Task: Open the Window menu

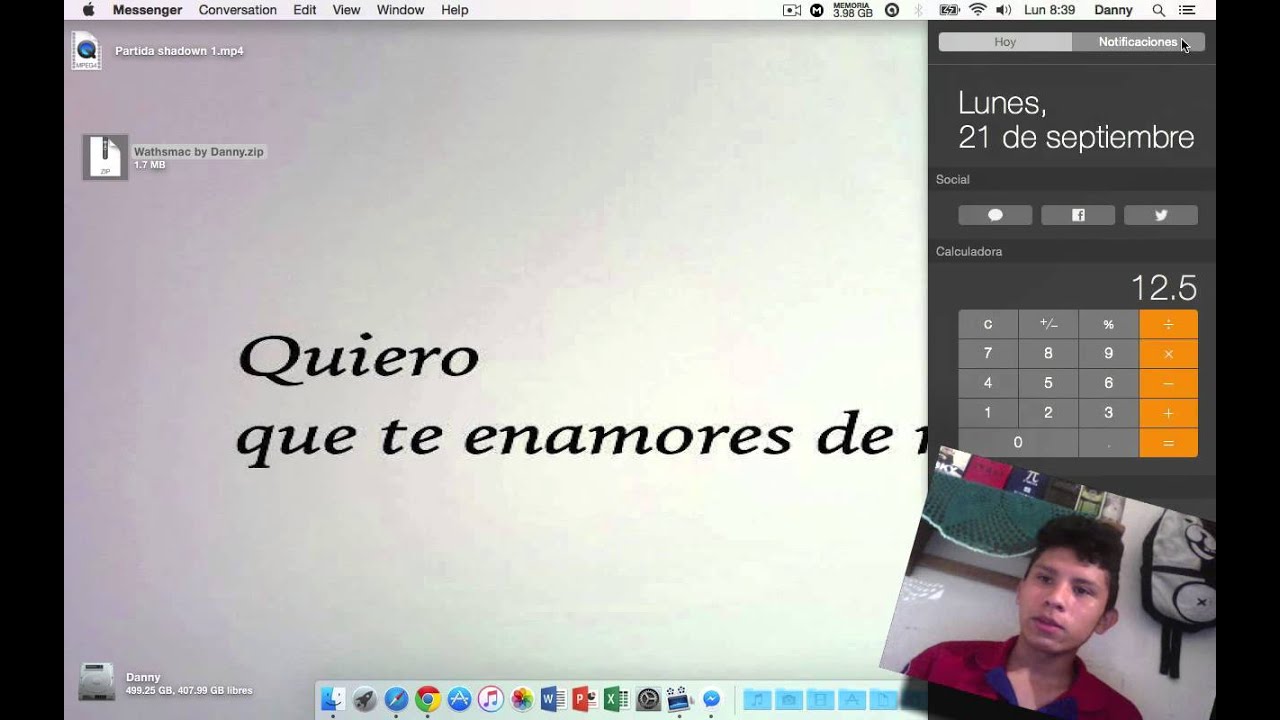Action: pos(400,10)
